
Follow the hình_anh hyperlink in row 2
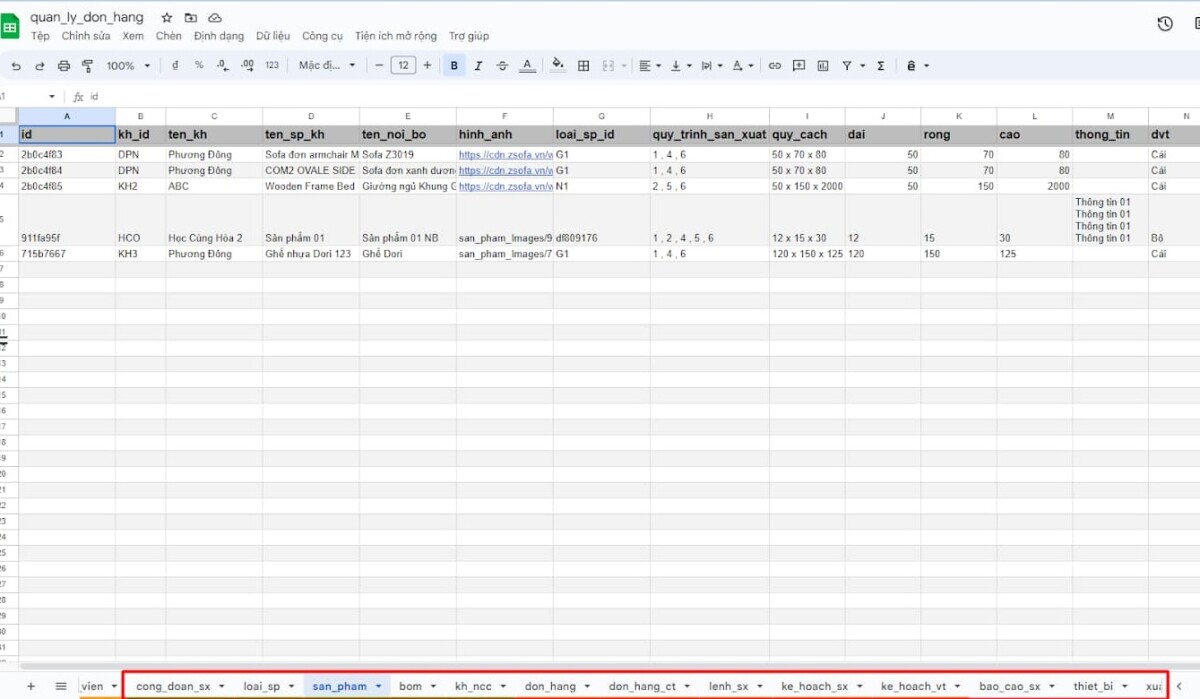click(x=500, y=154)
